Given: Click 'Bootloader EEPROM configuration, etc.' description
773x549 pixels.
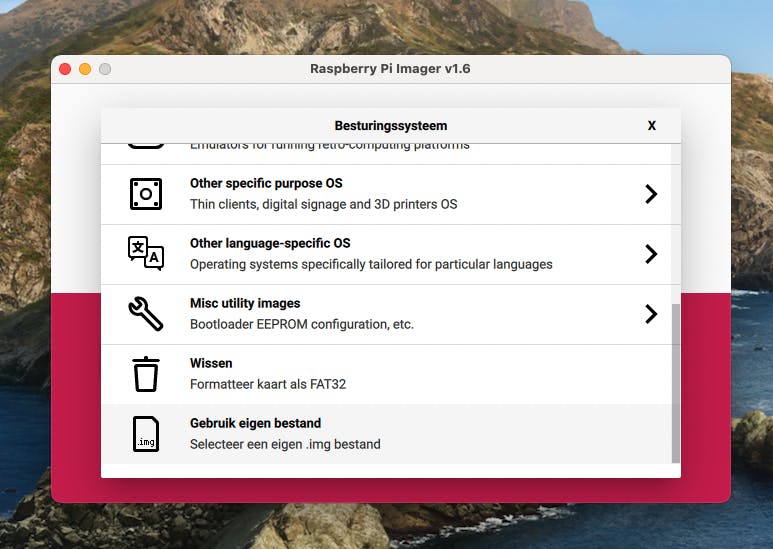Looking at the screenshot, I should tap(302, 324).
